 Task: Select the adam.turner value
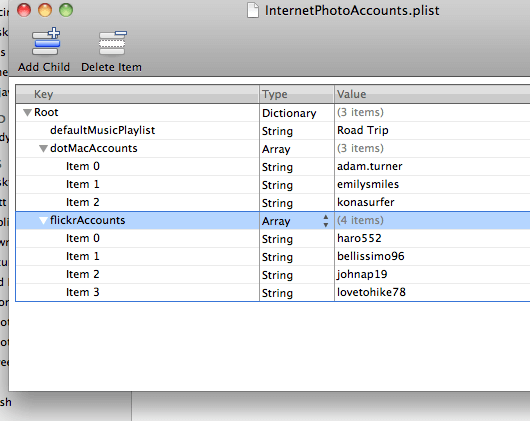(x=369, y=166)
